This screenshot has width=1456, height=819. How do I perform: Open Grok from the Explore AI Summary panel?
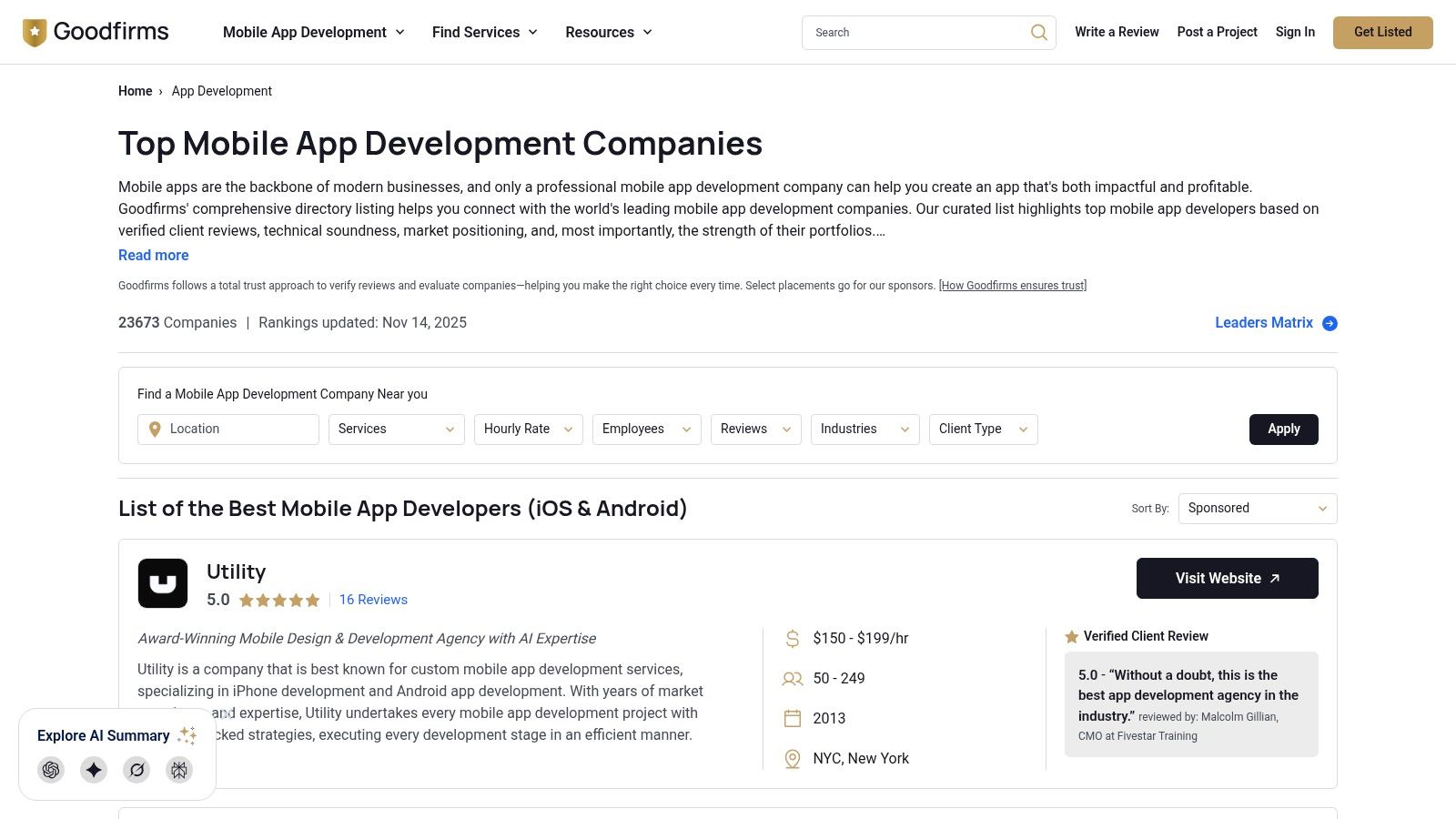(136, 770)
